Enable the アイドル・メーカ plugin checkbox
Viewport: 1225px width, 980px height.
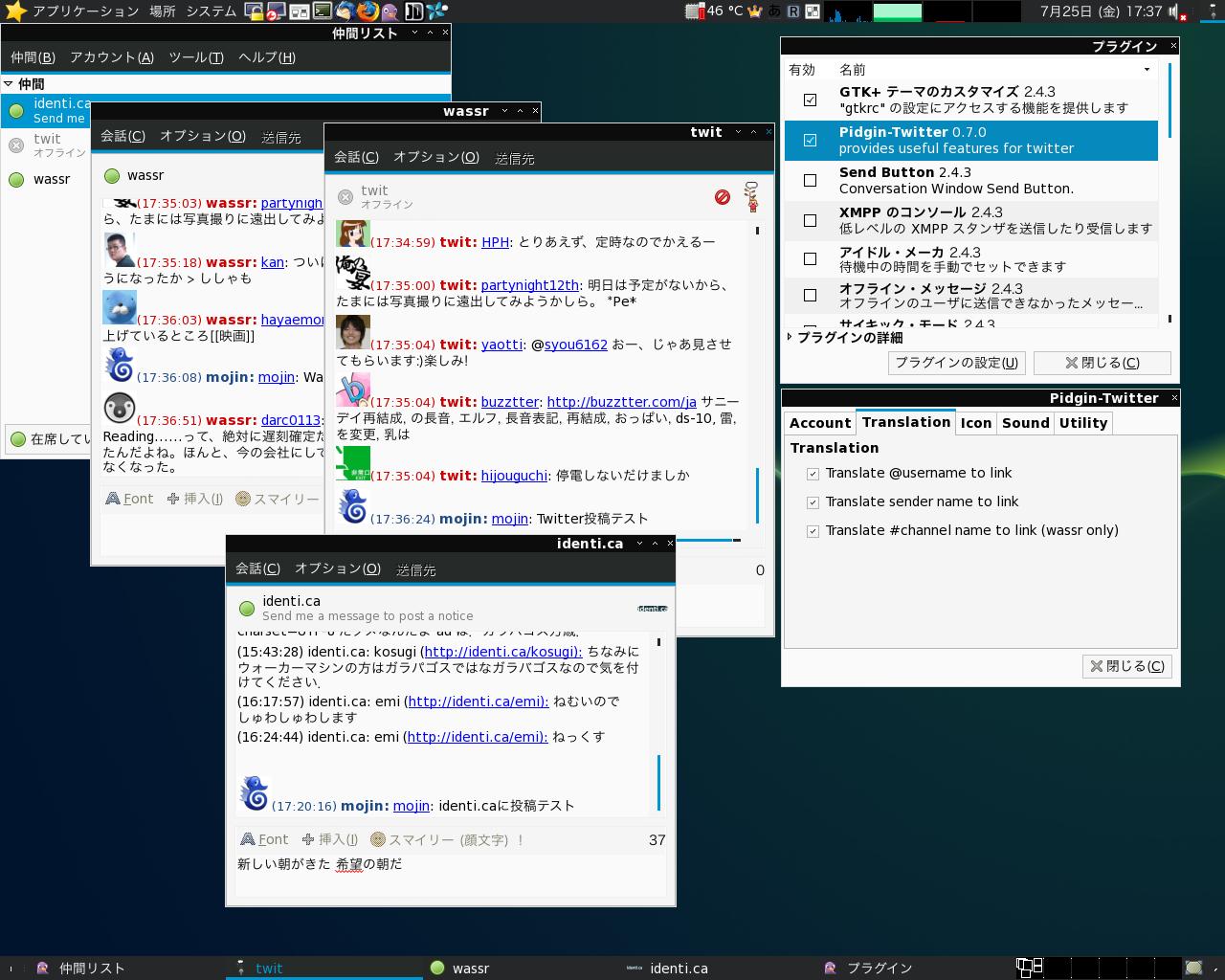tap(810, 258)
